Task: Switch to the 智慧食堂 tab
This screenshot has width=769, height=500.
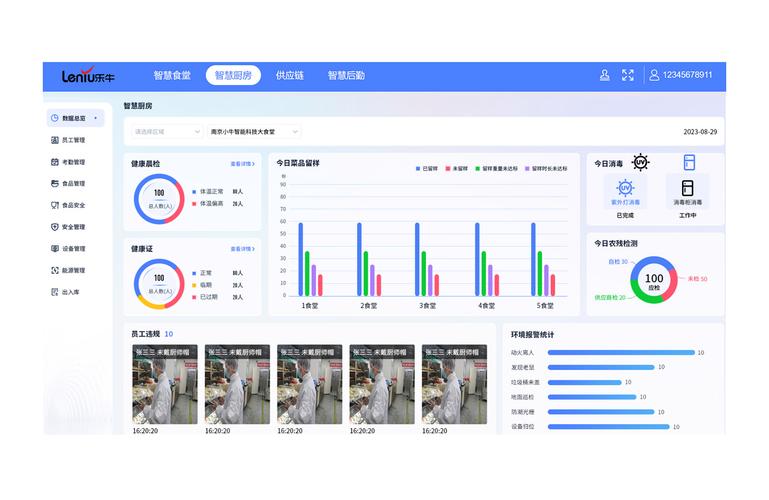Action: (x=172, y=75)
